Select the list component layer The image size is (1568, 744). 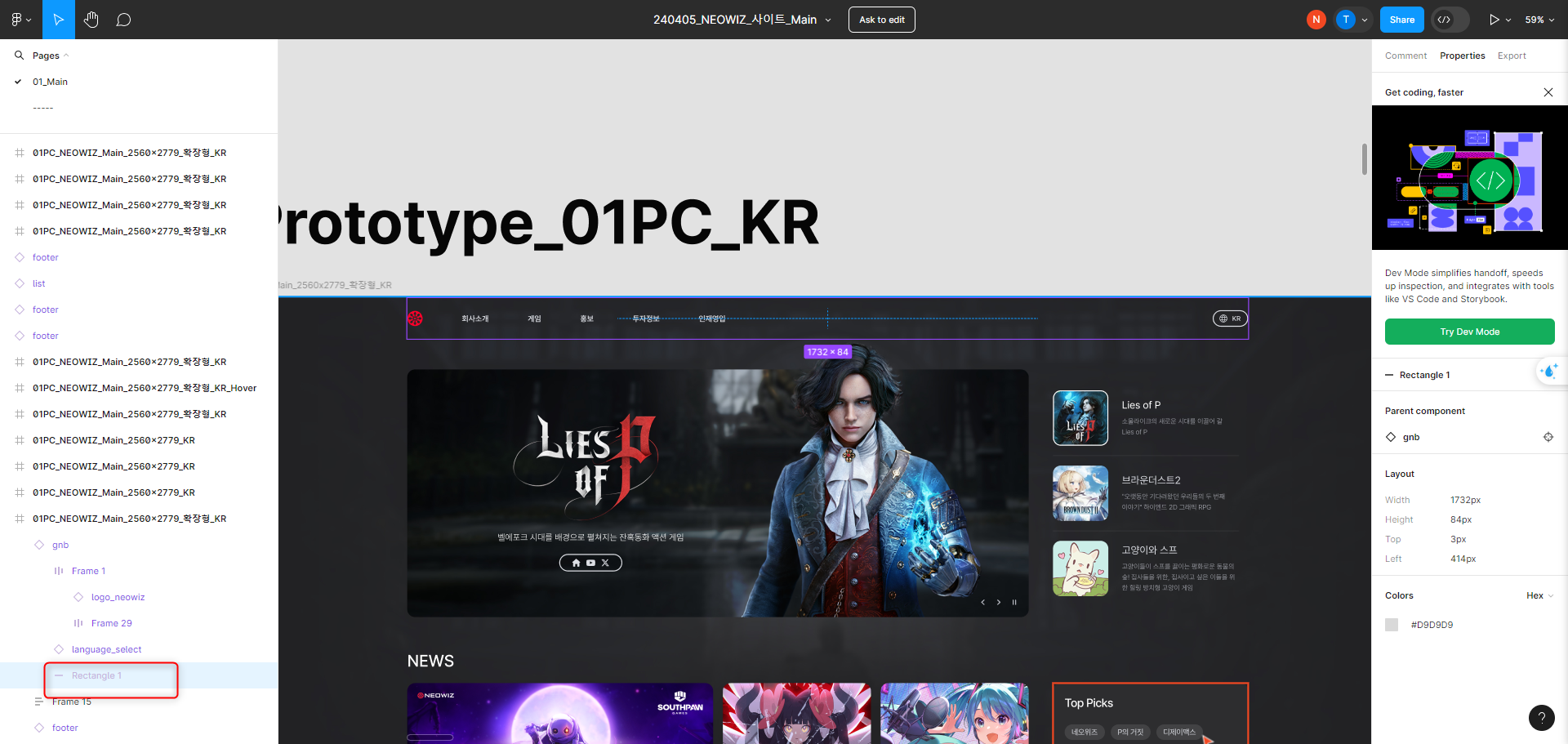coord(38,283)
